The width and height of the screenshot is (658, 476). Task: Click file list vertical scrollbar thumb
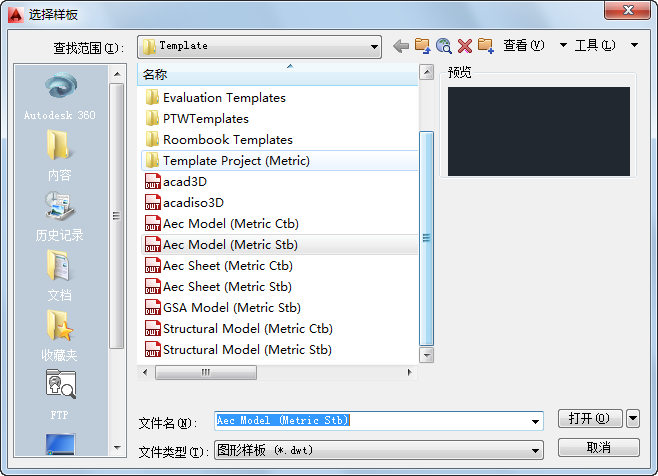(427, 238)
